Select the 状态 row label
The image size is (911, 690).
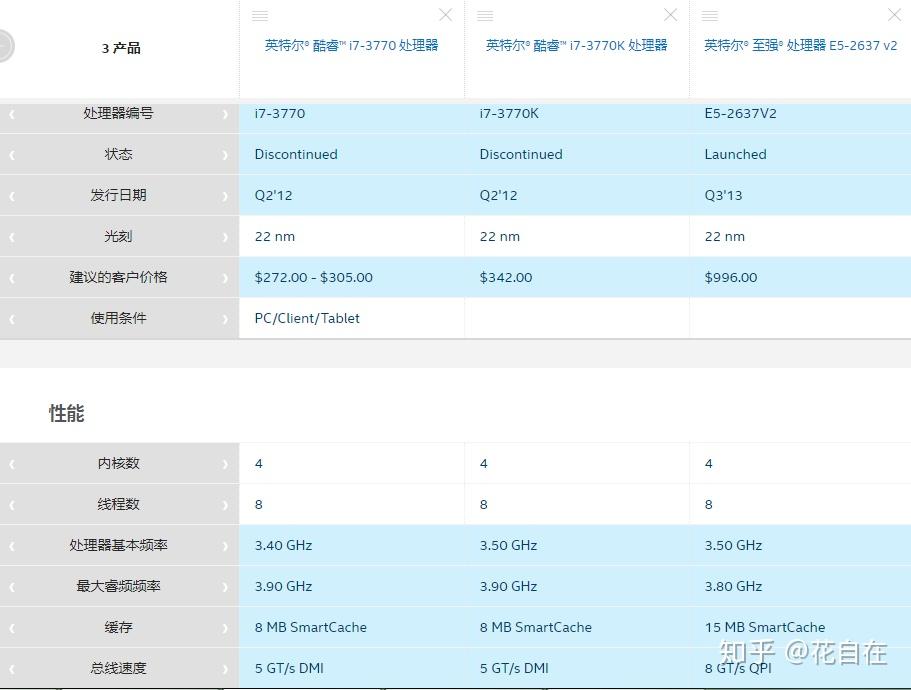[x=119, y=154]
